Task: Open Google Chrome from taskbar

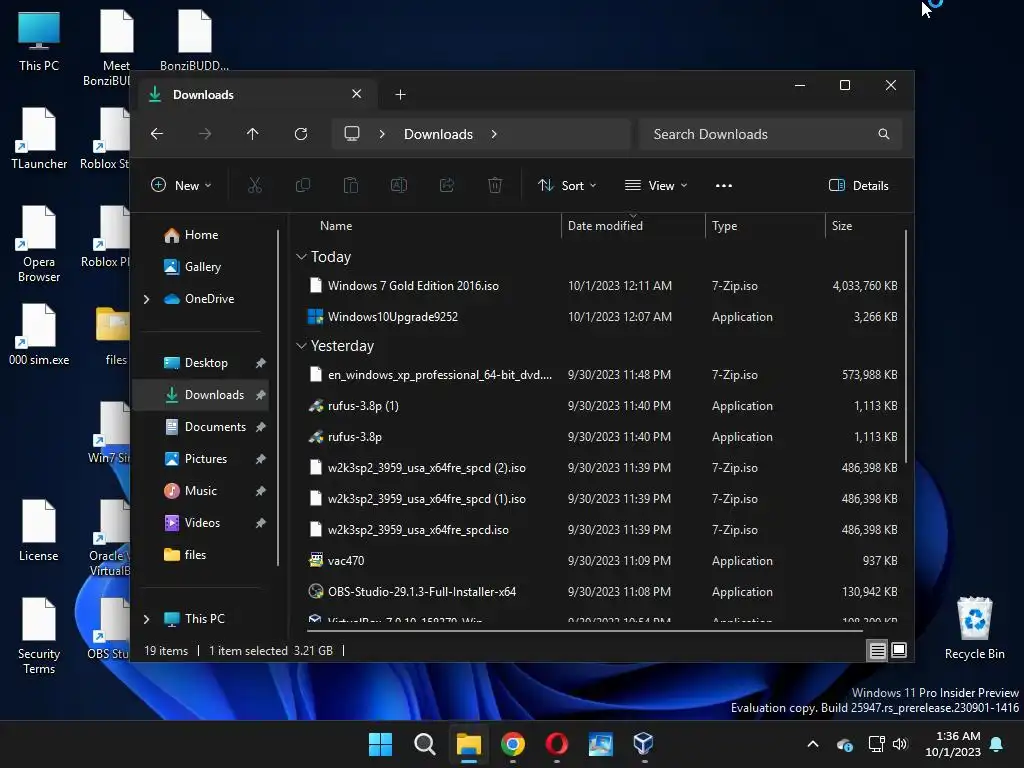Action: (513, 744)
